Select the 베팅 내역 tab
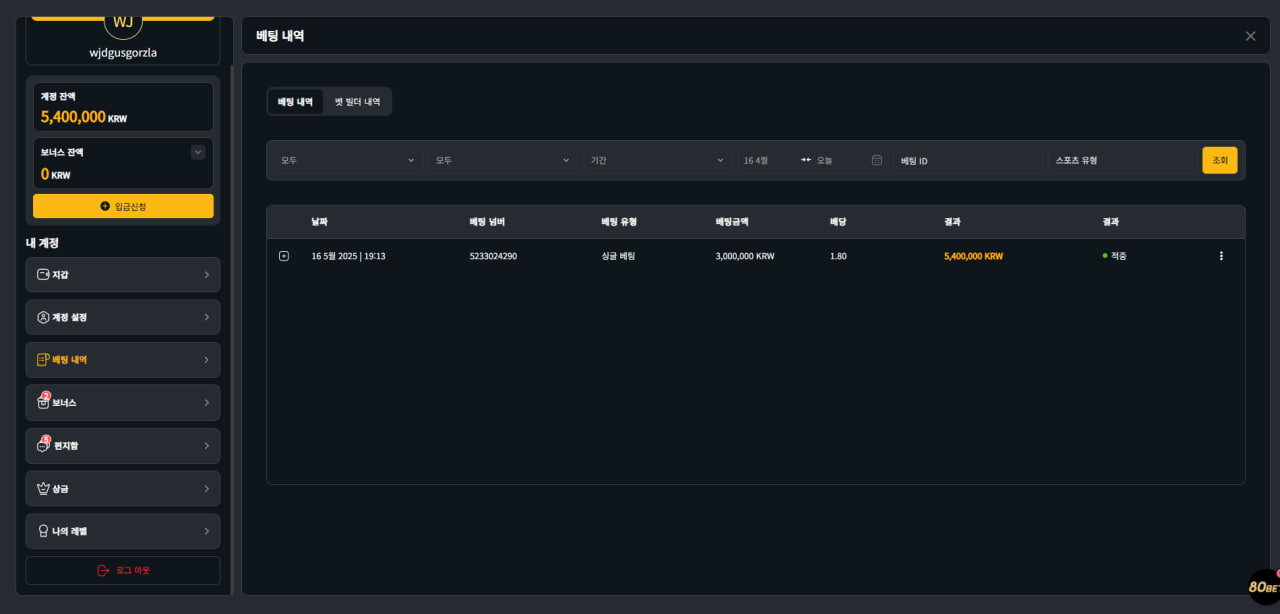1280x614 pixels. 295,102
